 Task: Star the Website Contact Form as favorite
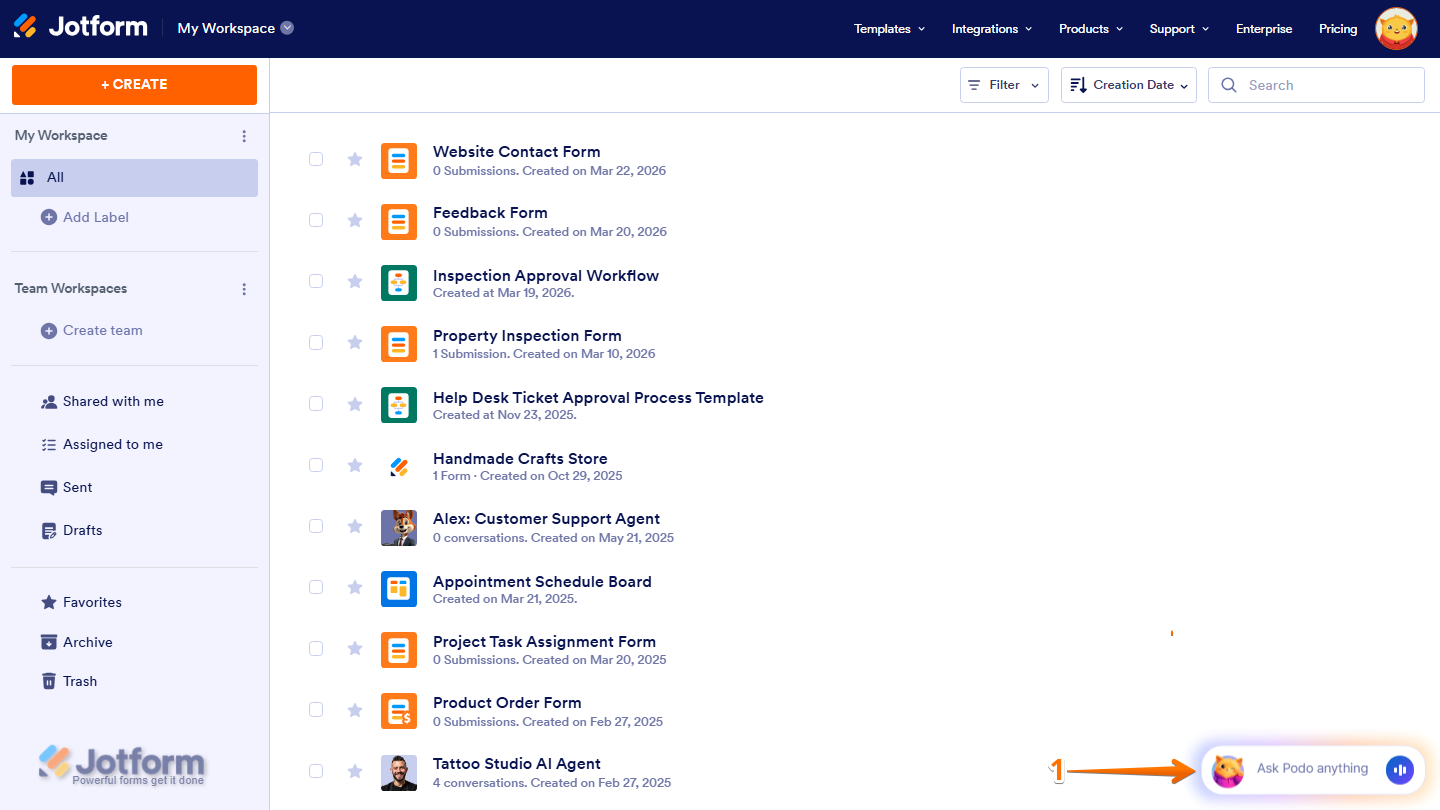tap(355, 159)
